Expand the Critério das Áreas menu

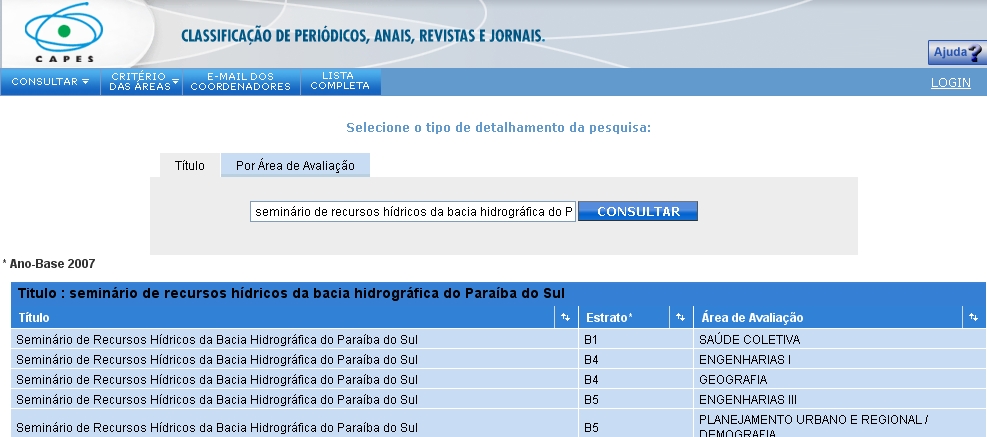coord(141,82)
